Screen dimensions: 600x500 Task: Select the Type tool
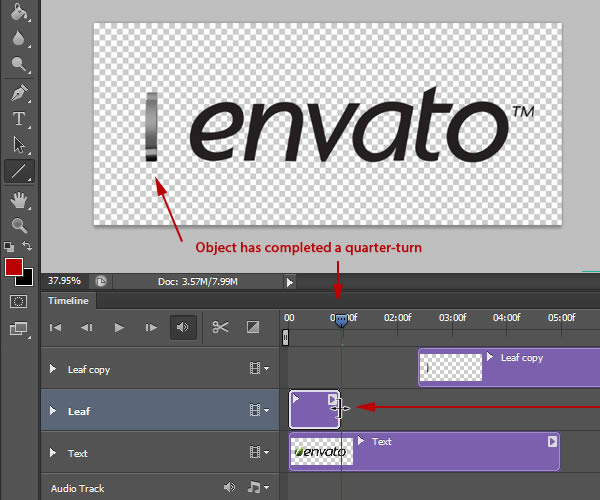point(19,119)
